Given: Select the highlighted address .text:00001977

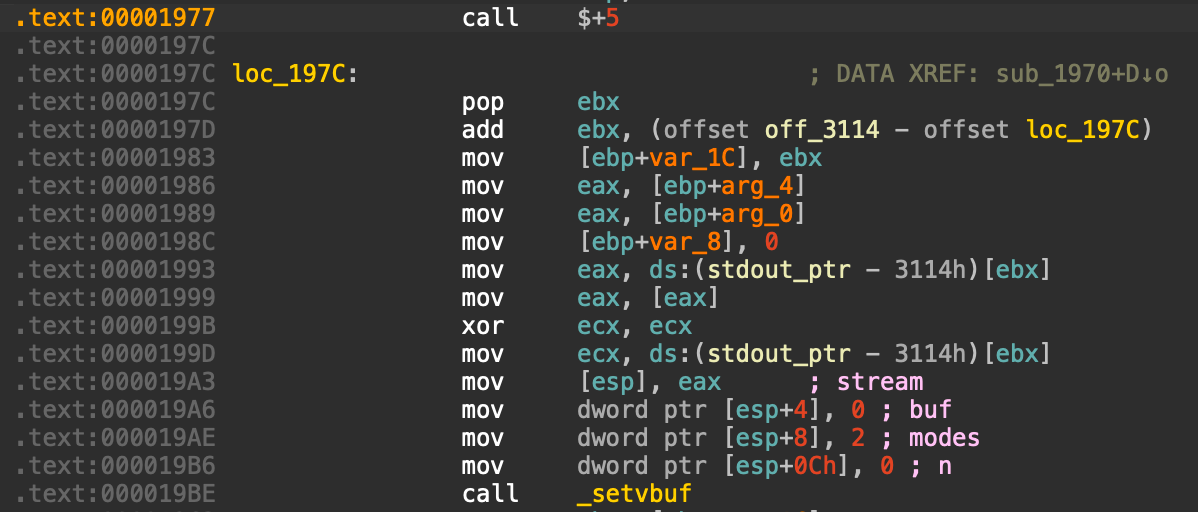Looking at the screenshot, I should [115, 18].
